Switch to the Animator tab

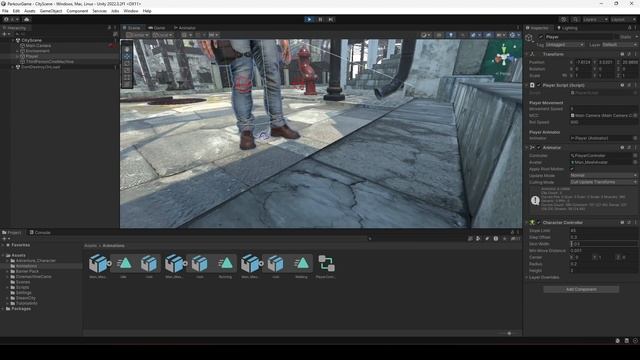coord(185,28)
